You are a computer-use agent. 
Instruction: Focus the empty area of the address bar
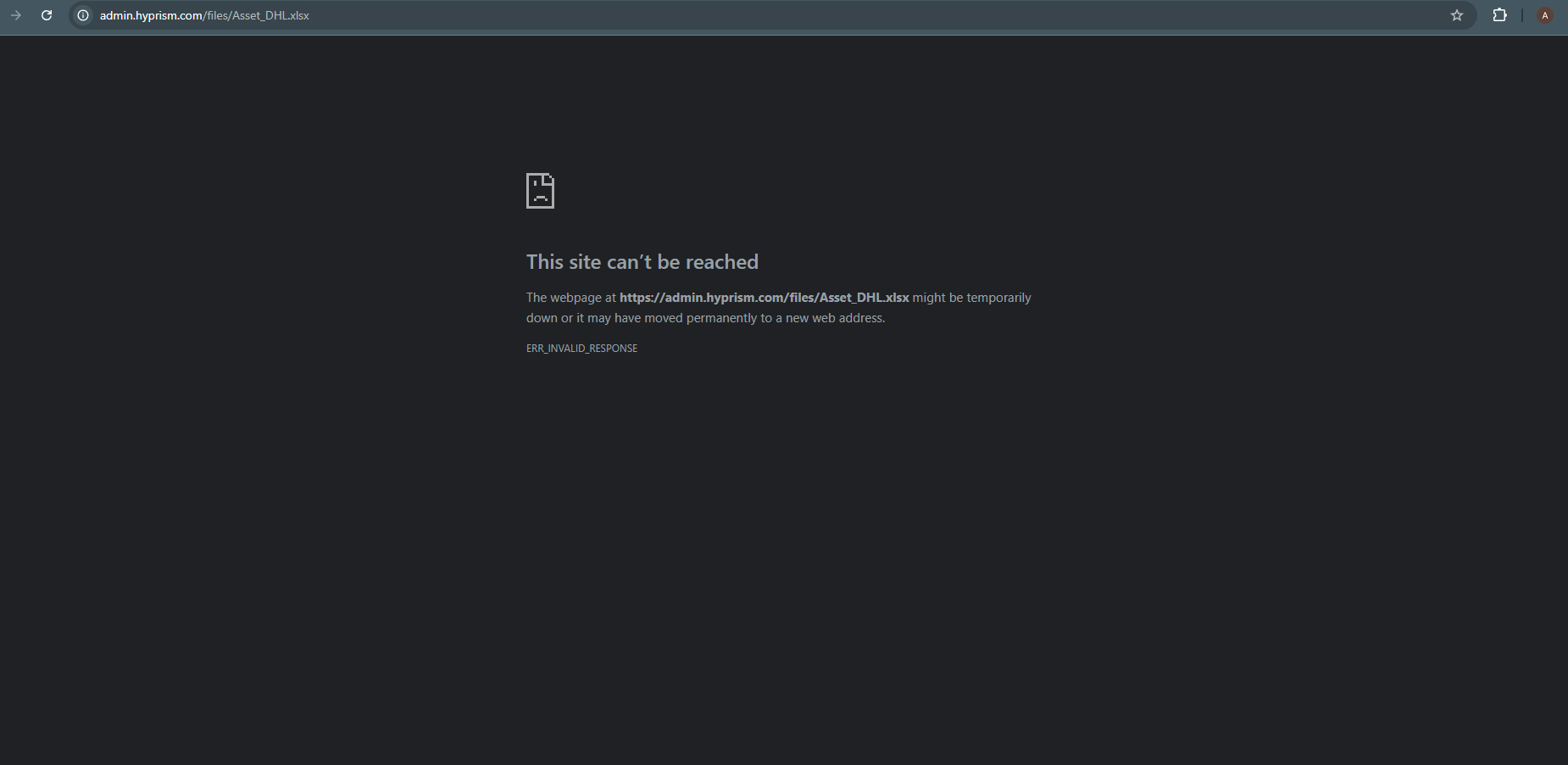(x=848, y=15)
